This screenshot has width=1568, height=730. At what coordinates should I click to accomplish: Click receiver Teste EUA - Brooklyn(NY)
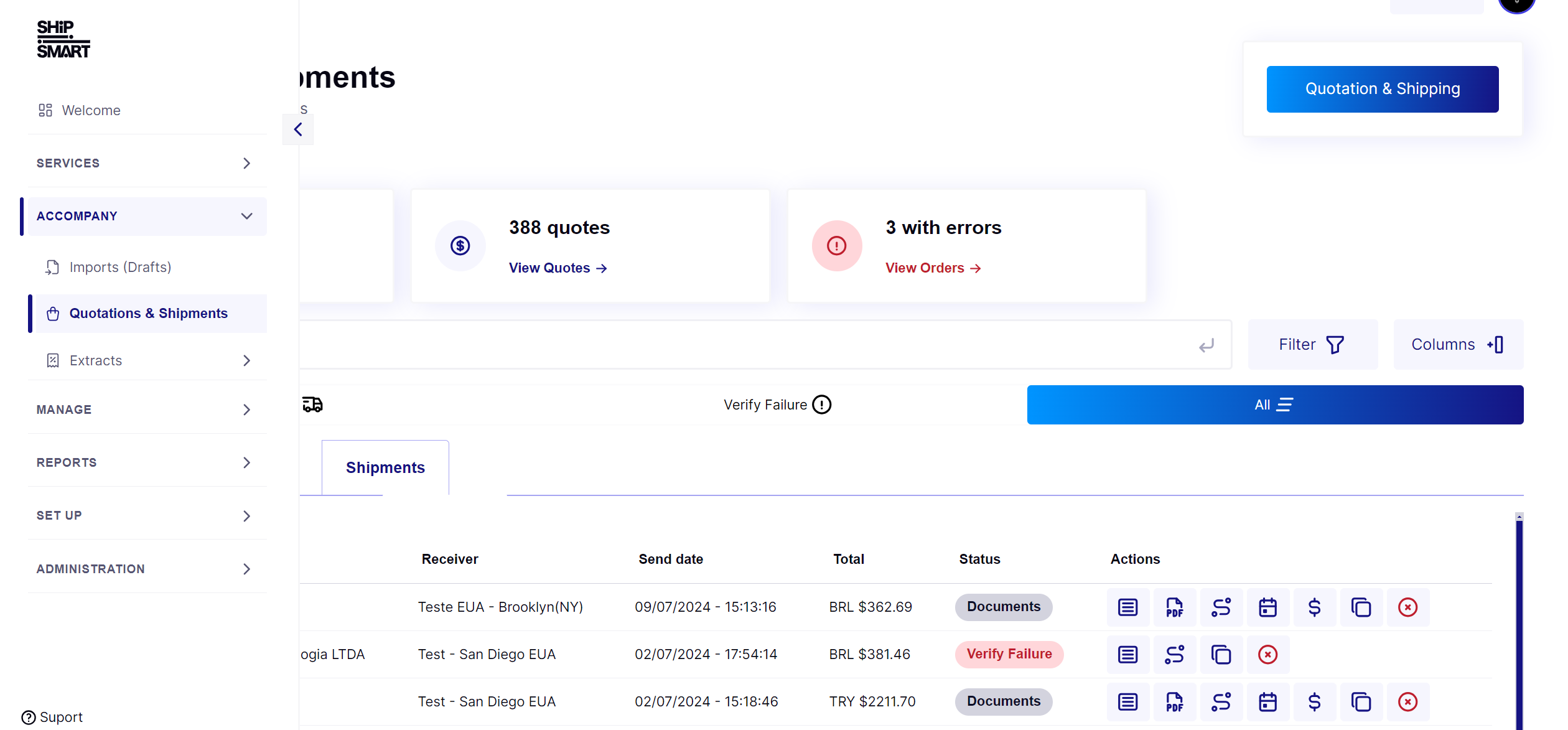[500, 607]
